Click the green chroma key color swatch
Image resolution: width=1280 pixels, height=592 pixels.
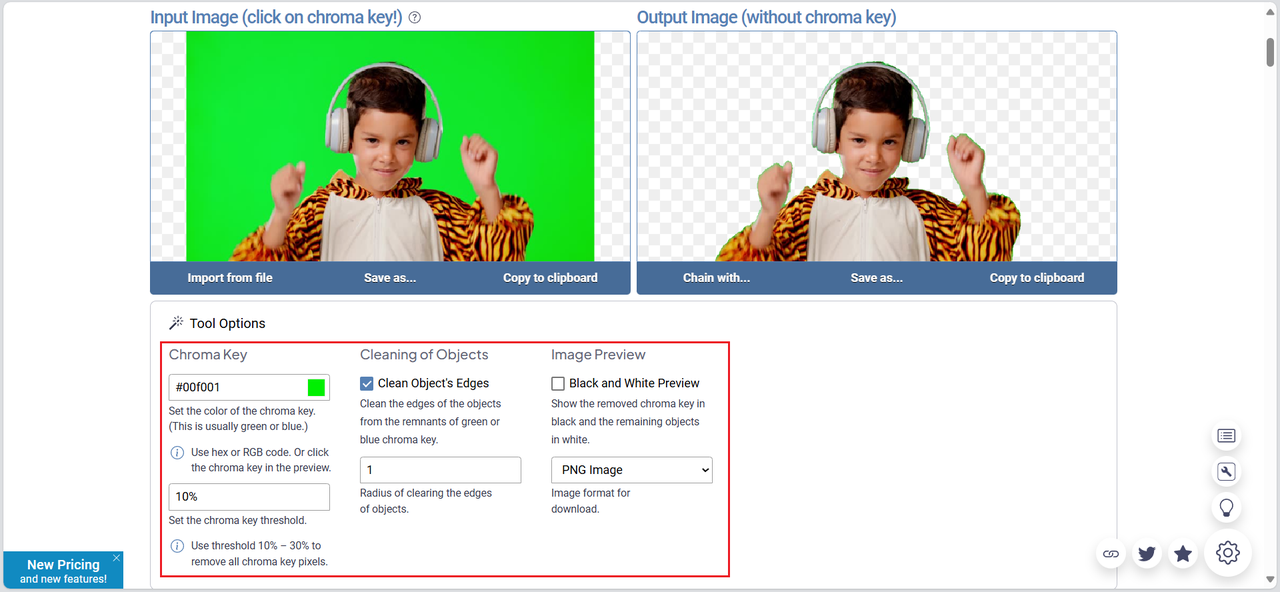pos(316,388)
